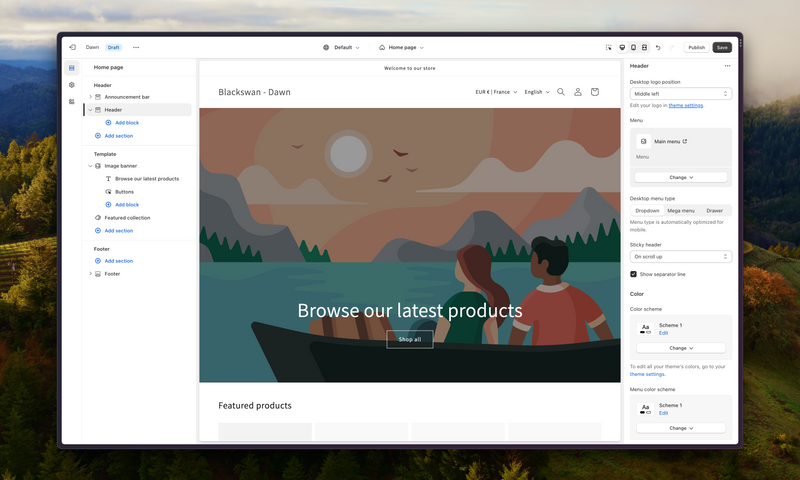This screenshot has width=800, height=480.
Task: Expand the Announcement bar section
Action: pos(90,97)
